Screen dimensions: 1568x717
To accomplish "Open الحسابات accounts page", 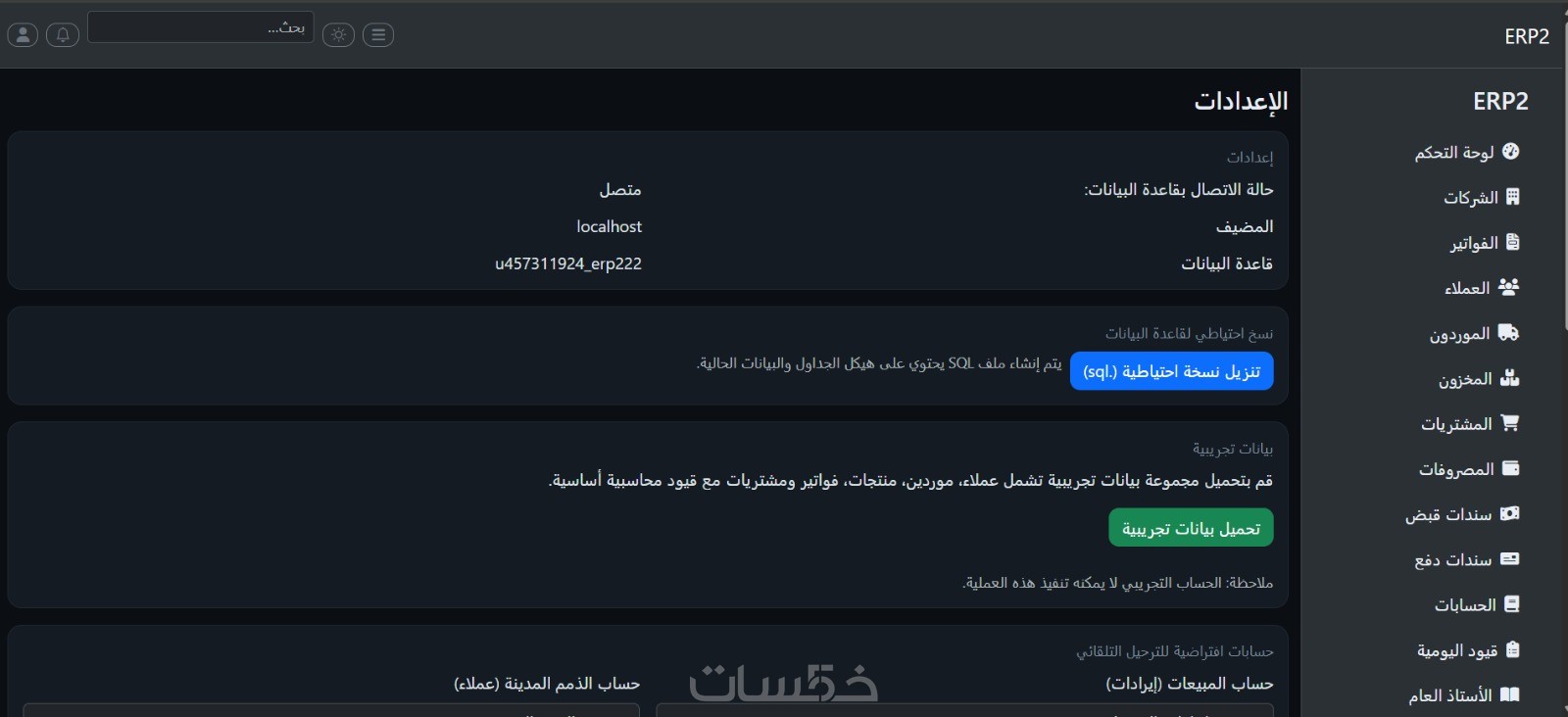I will [x=1476, y=605].
